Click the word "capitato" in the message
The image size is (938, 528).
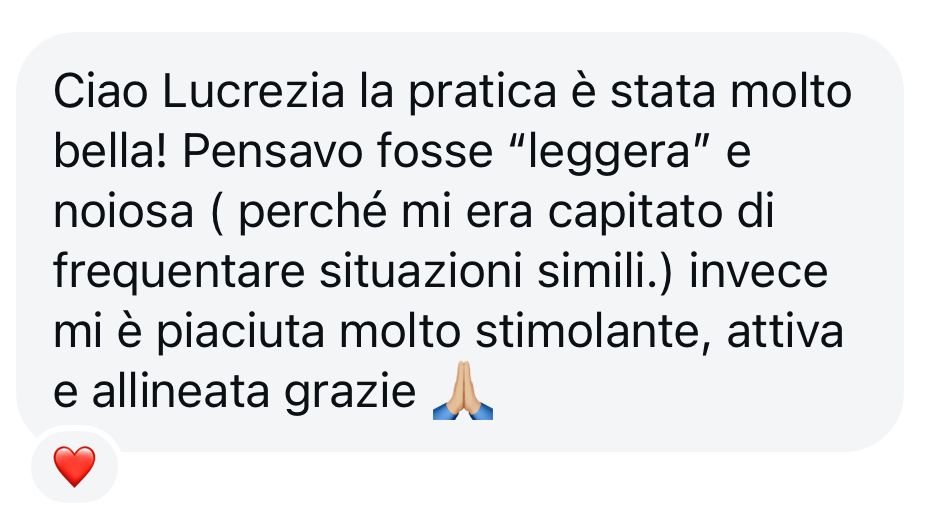(635, 213)
